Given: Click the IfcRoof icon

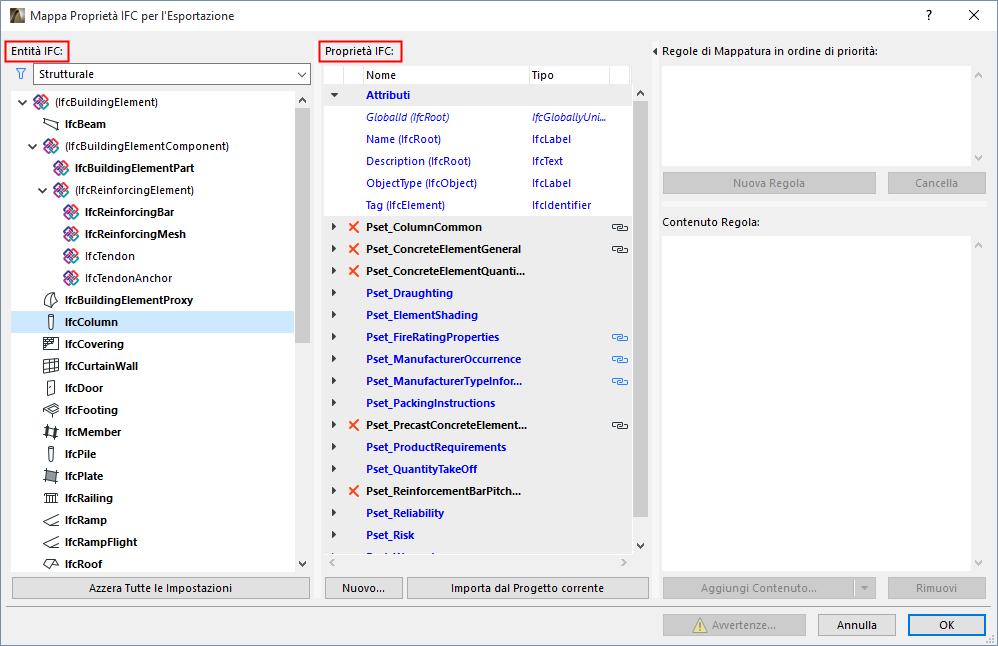Looking at the screenshot, I should tap(51, 564).
